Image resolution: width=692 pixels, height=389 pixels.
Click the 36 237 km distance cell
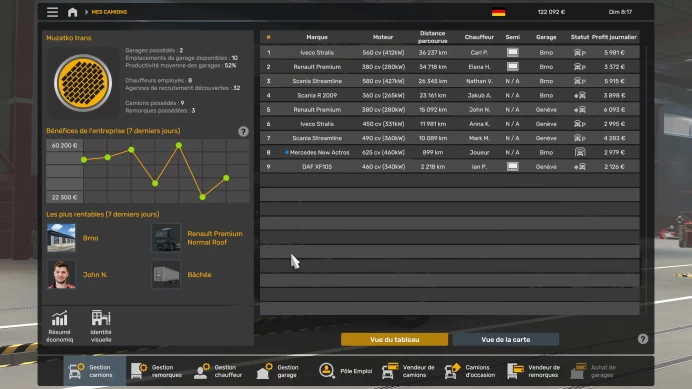tap(432, 53)
